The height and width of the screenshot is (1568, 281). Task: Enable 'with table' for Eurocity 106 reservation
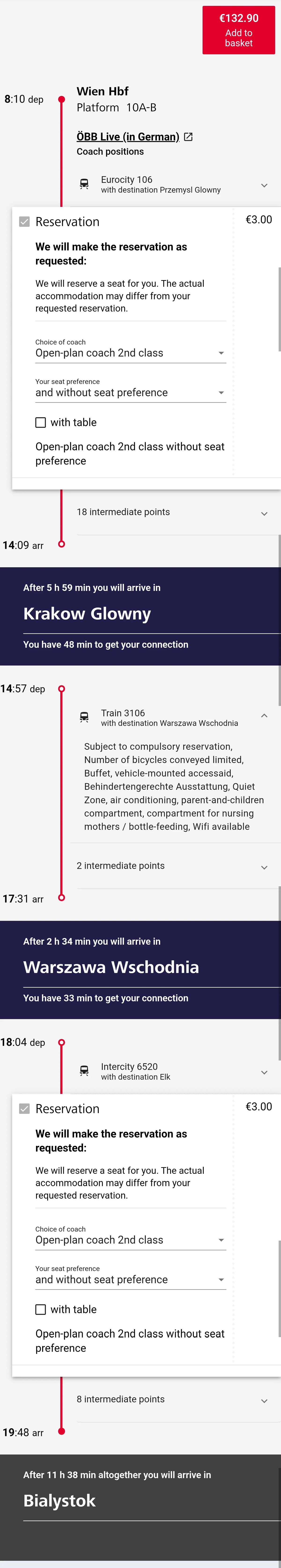tap(41, 422)
